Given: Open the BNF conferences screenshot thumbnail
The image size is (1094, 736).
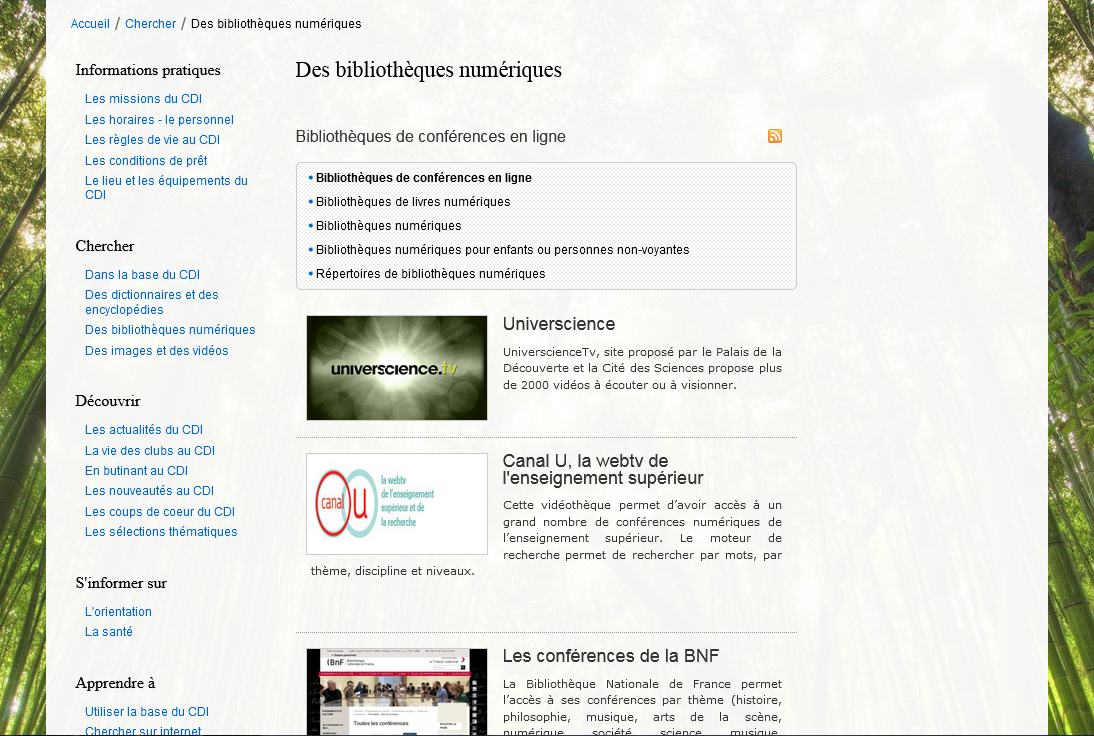Looking at the screenshot, I should [x=397, y=691].
